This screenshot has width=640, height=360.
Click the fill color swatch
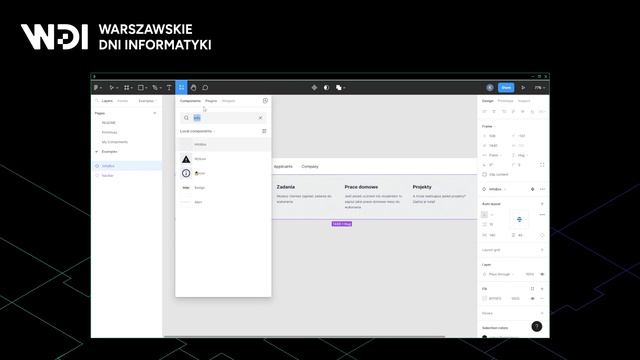484,299
